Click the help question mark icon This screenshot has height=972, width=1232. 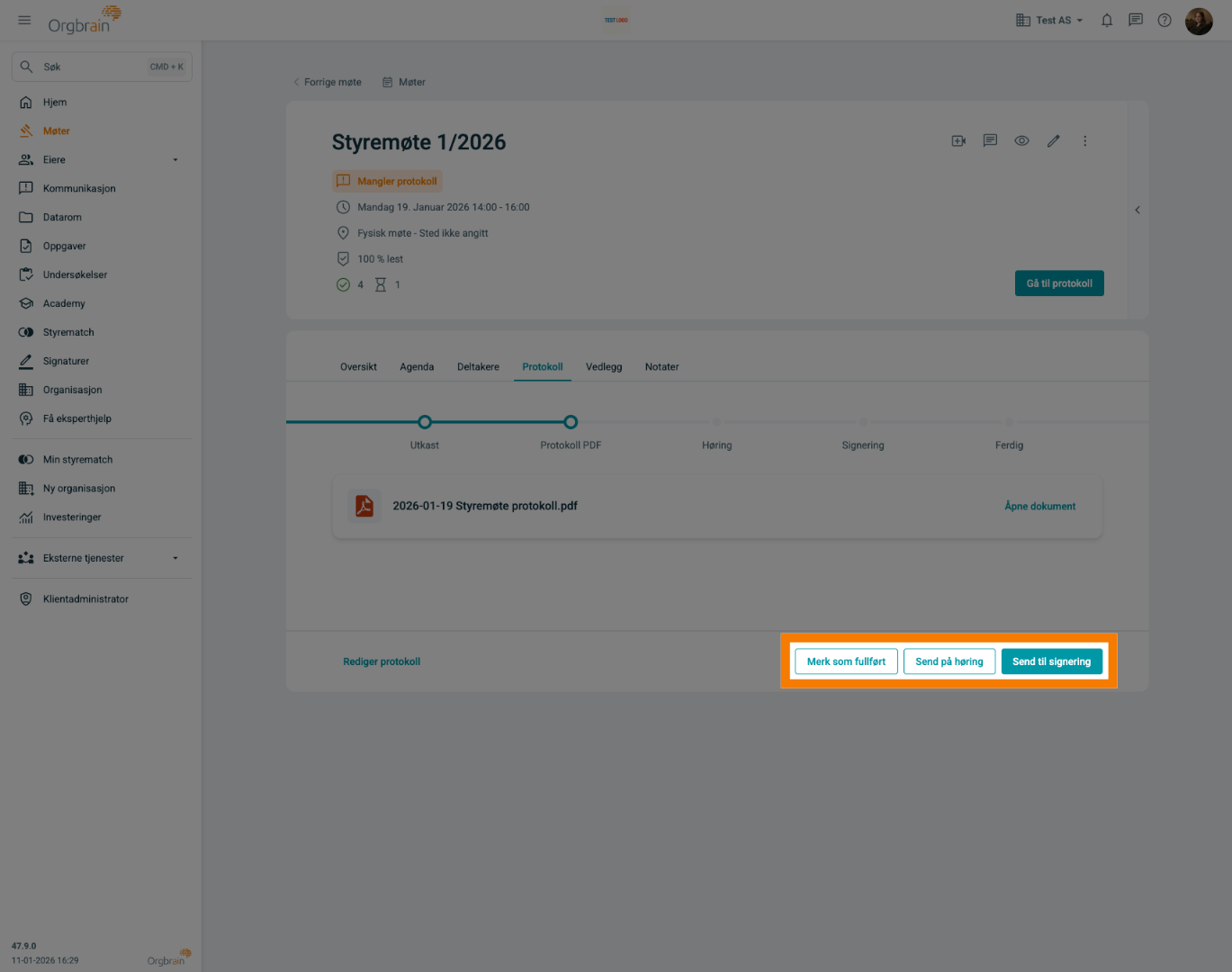click(x=1165, y=20)
